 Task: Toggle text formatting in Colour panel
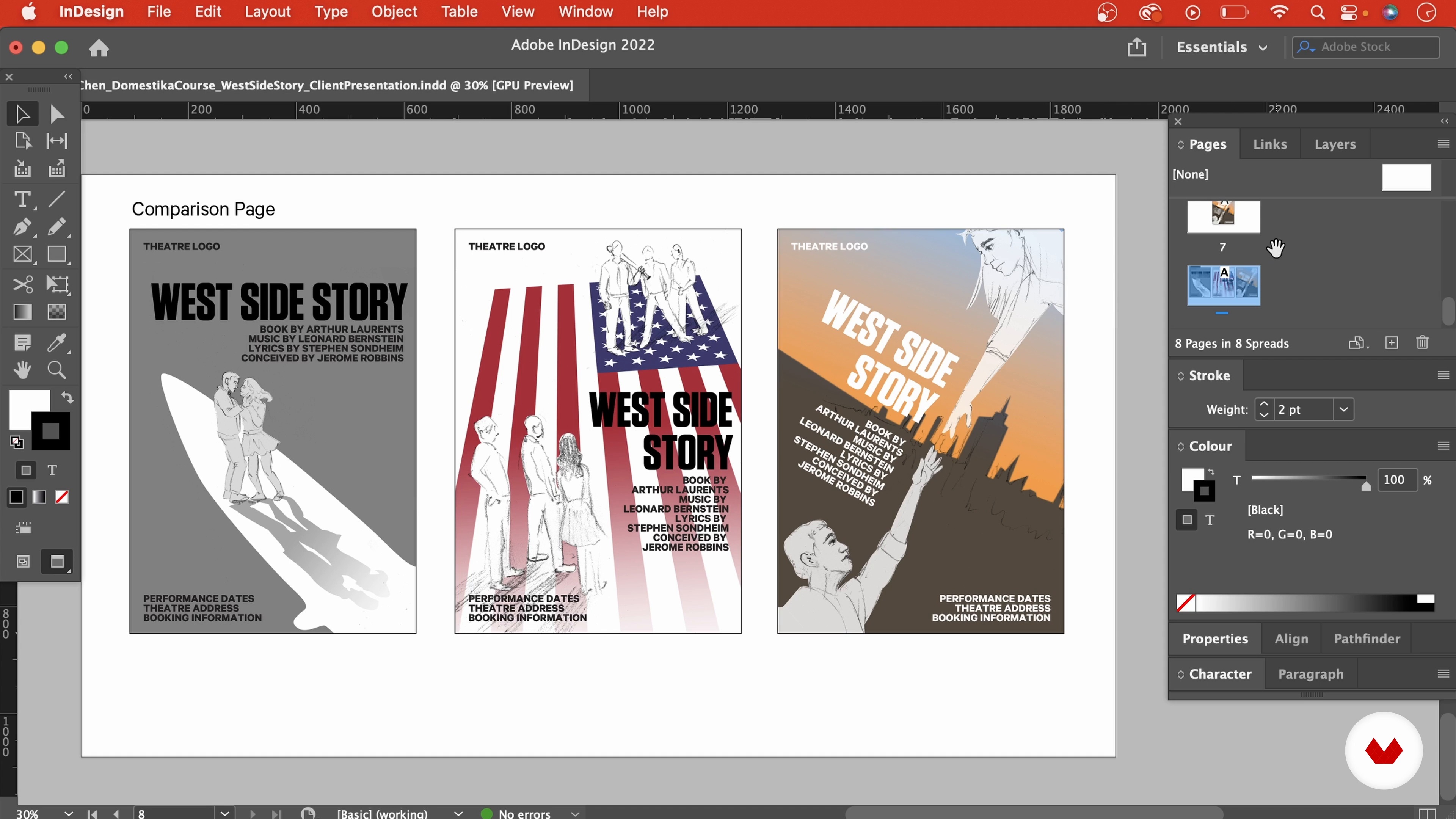[x=1210, y=520]
